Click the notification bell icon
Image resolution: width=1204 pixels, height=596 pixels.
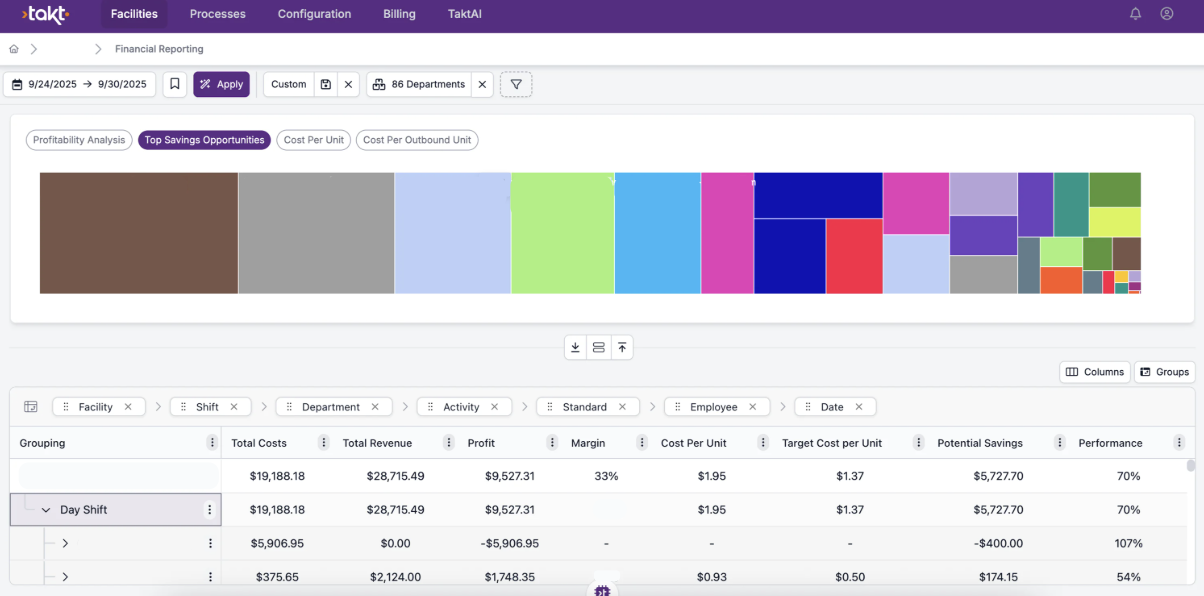(1135, 14)
